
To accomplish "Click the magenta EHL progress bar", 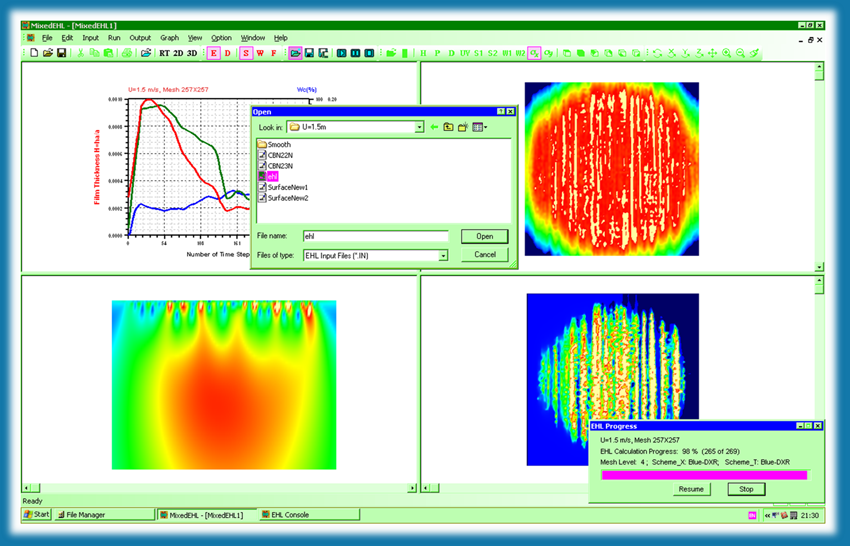I will 704,475.
